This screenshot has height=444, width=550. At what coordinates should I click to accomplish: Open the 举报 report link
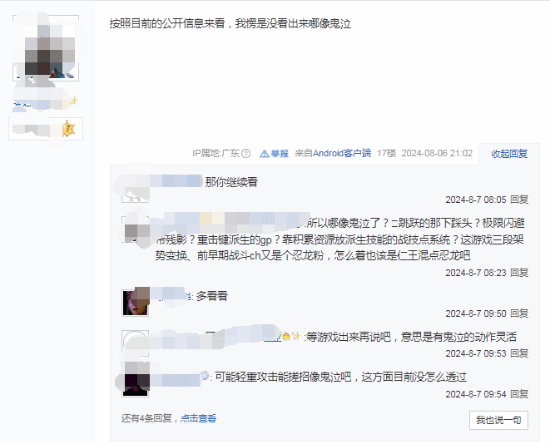pos(280,154)
